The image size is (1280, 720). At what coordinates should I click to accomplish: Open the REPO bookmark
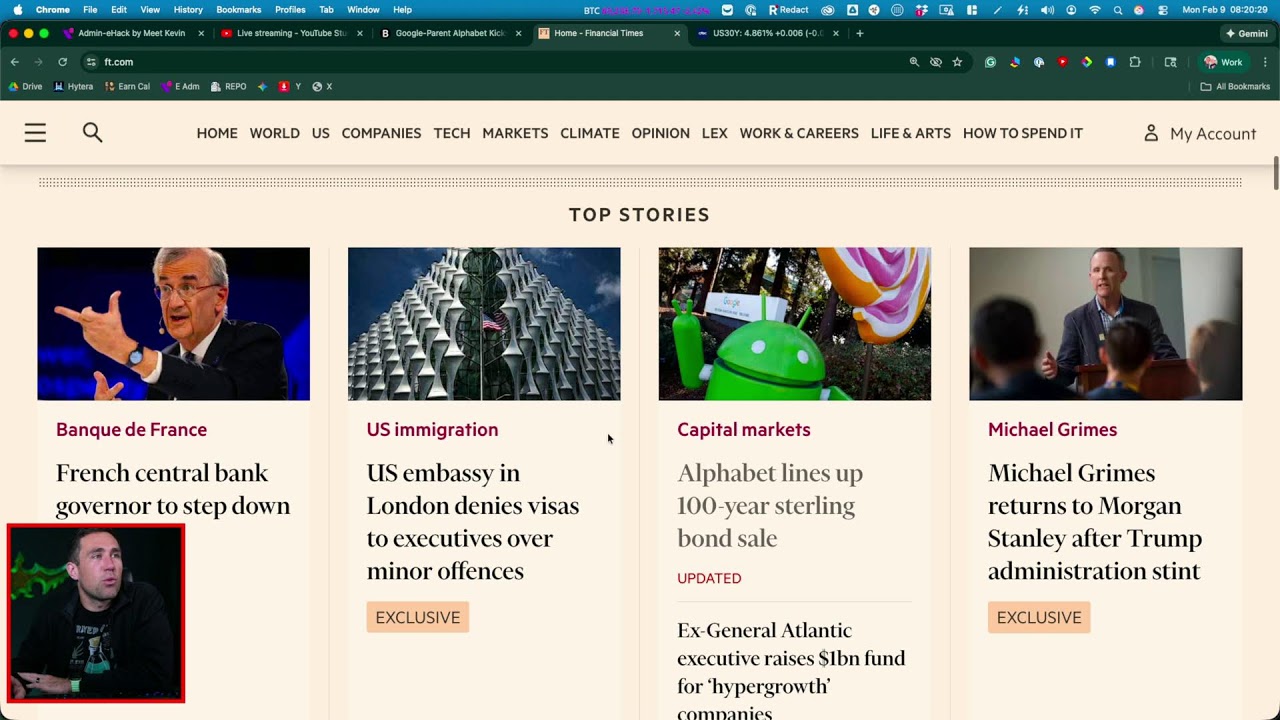coord(229,87)
